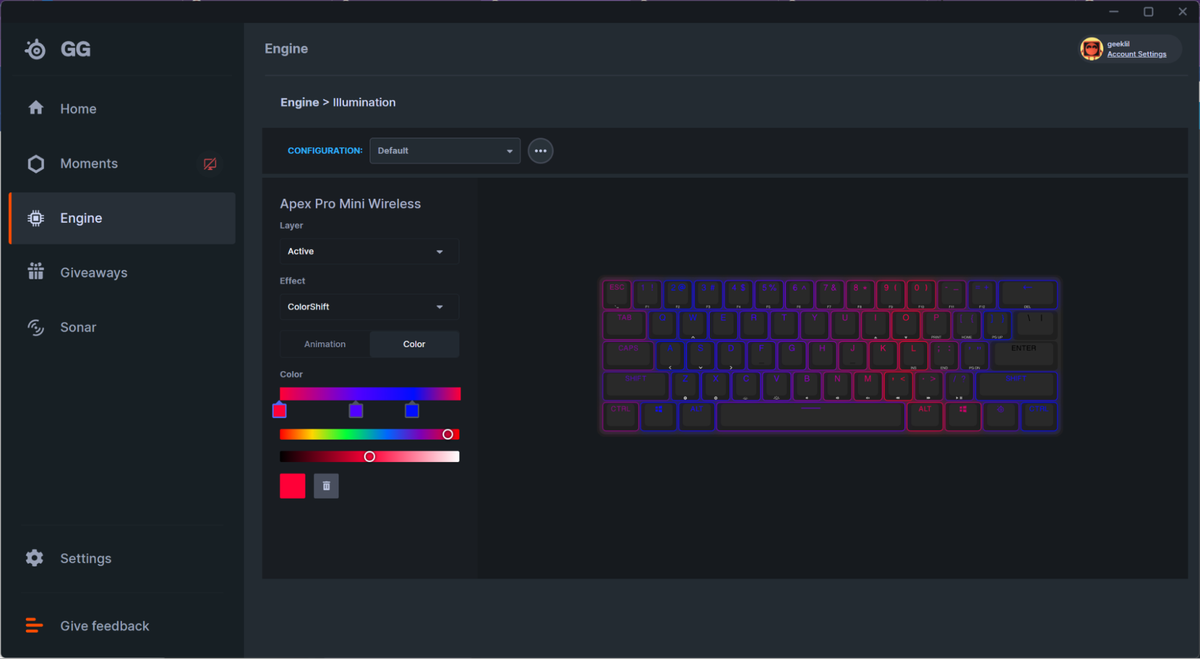Open the Effect dropdown set to ColorShift

tap(367, 306)
